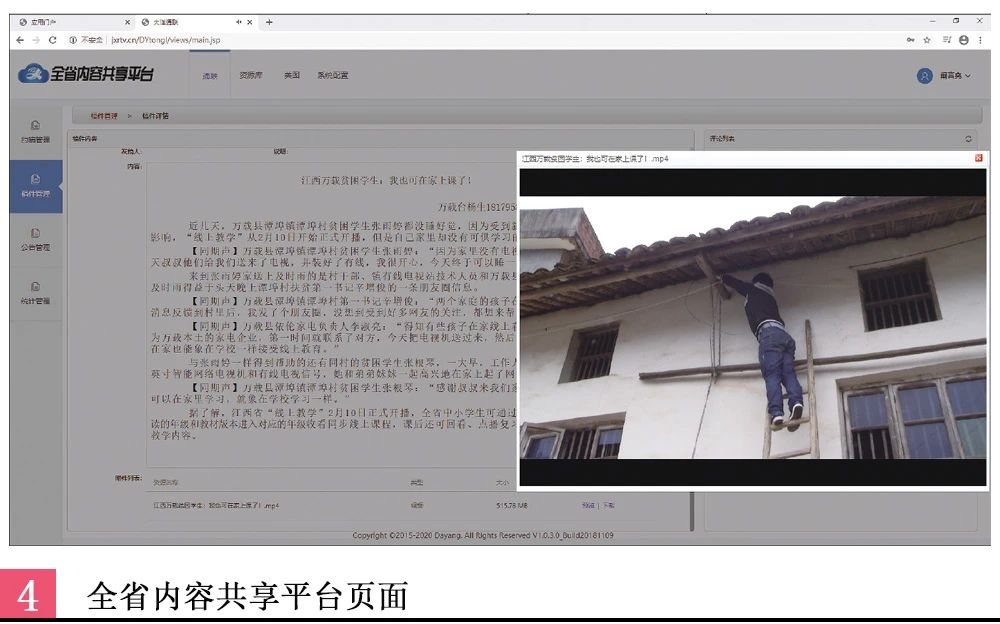Open 统计管理 in the left sidebar
Viewport: 1000px width, 624px height.
36,293
